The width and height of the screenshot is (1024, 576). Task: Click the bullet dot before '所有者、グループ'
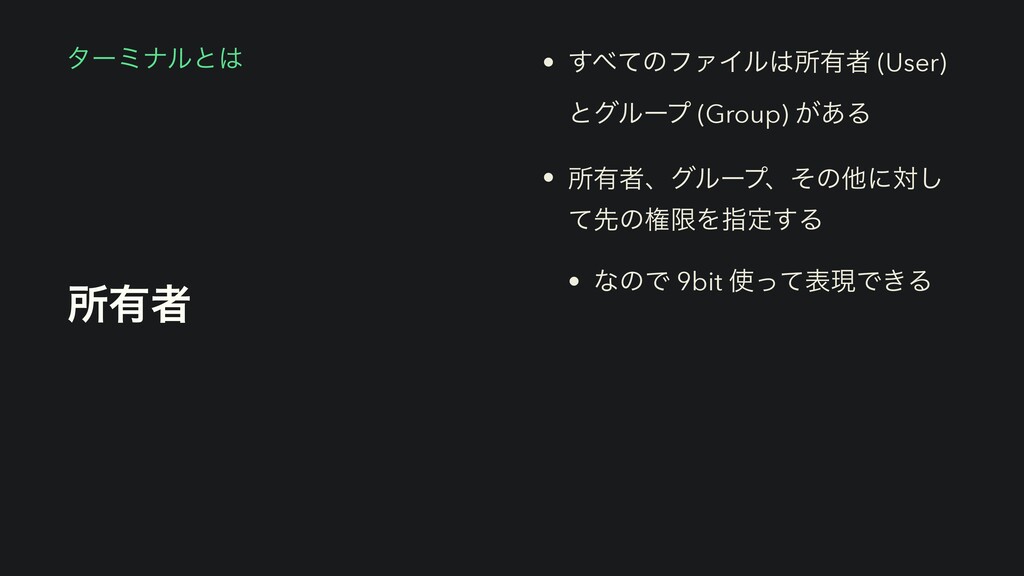549,180
